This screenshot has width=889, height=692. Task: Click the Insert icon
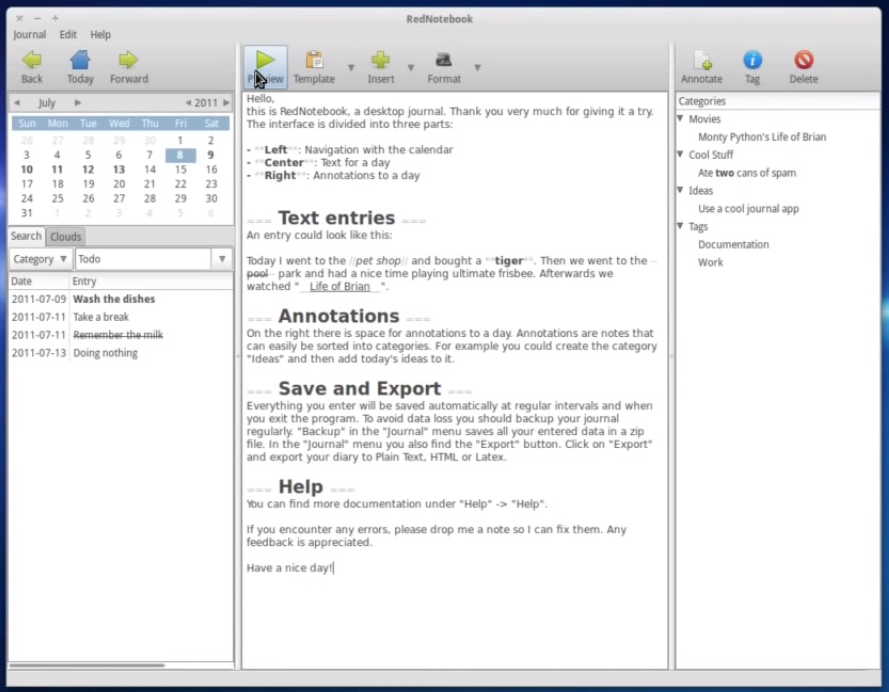(x=381, y=62)
